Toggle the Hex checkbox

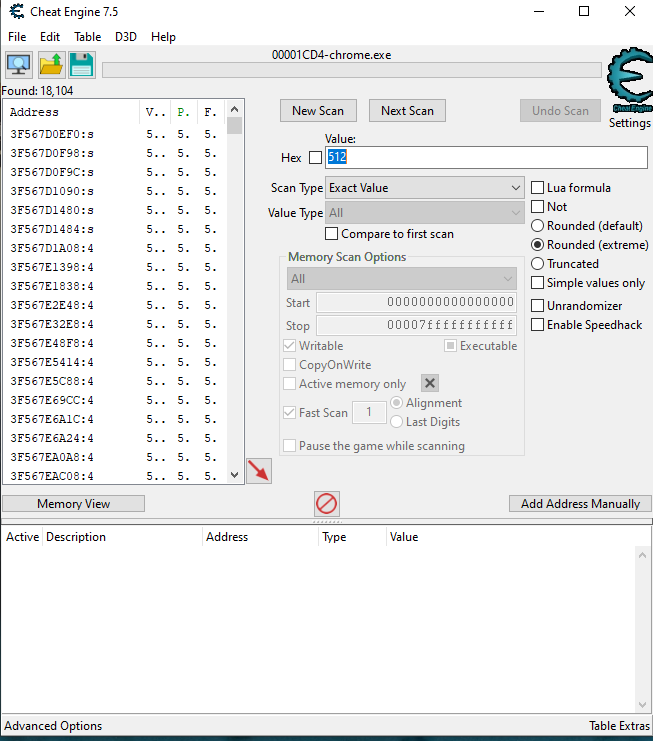[315, 157]
